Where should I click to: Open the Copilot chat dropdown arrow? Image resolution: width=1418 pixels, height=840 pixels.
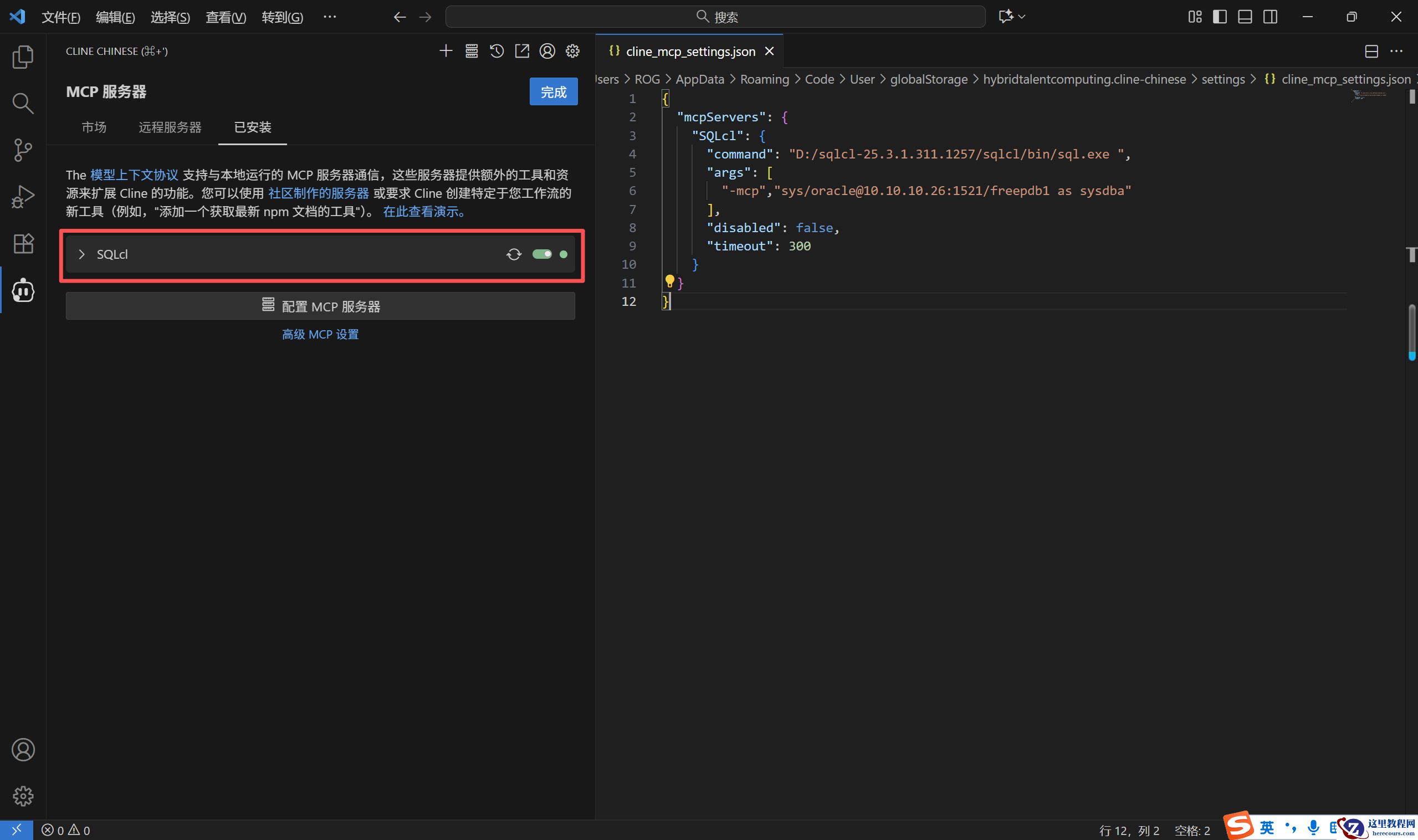click(x=1022, y=17)
